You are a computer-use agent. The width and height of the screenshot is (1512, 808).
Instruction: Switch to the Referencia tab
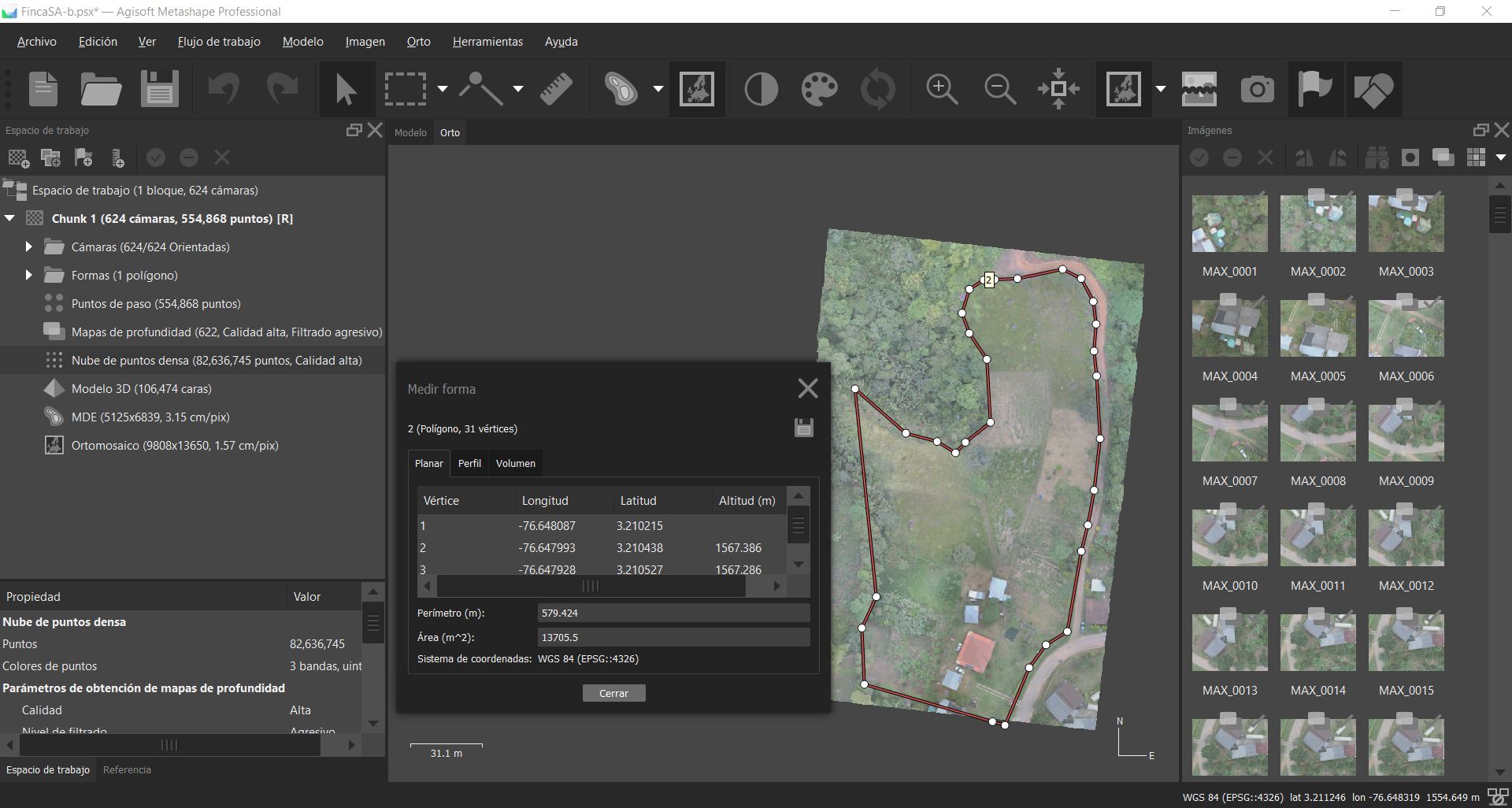pos(127,769)
